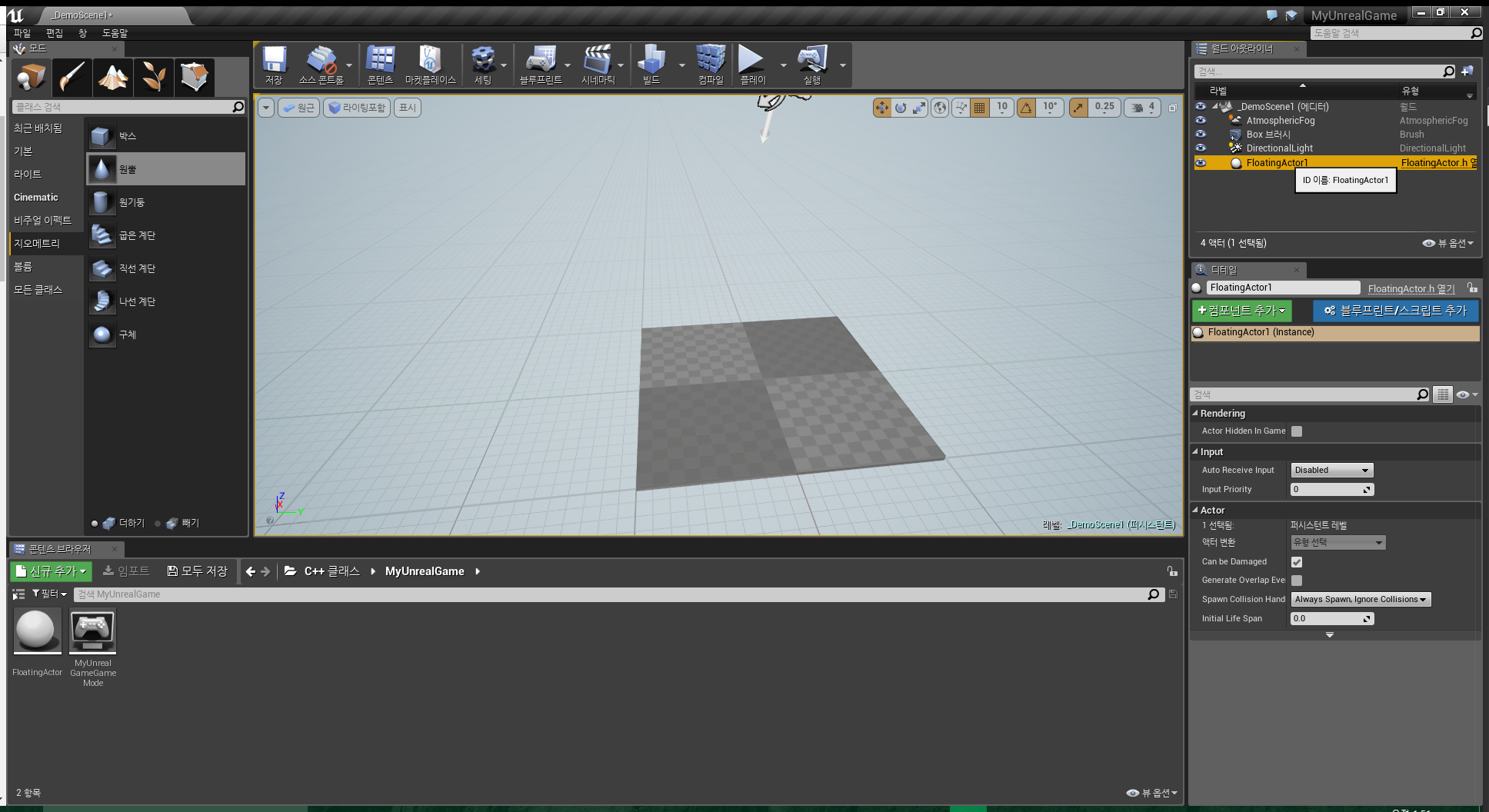
Task: Select the scale gizmo tool in viewport
Action: [919, 108]
